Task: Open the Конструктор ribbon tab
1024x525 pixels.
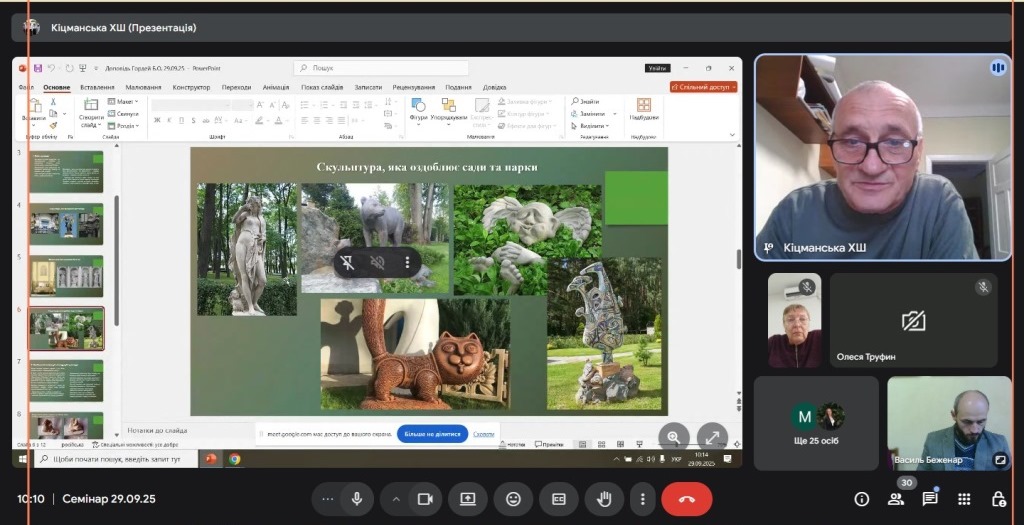Action: (x=191, y=87)
